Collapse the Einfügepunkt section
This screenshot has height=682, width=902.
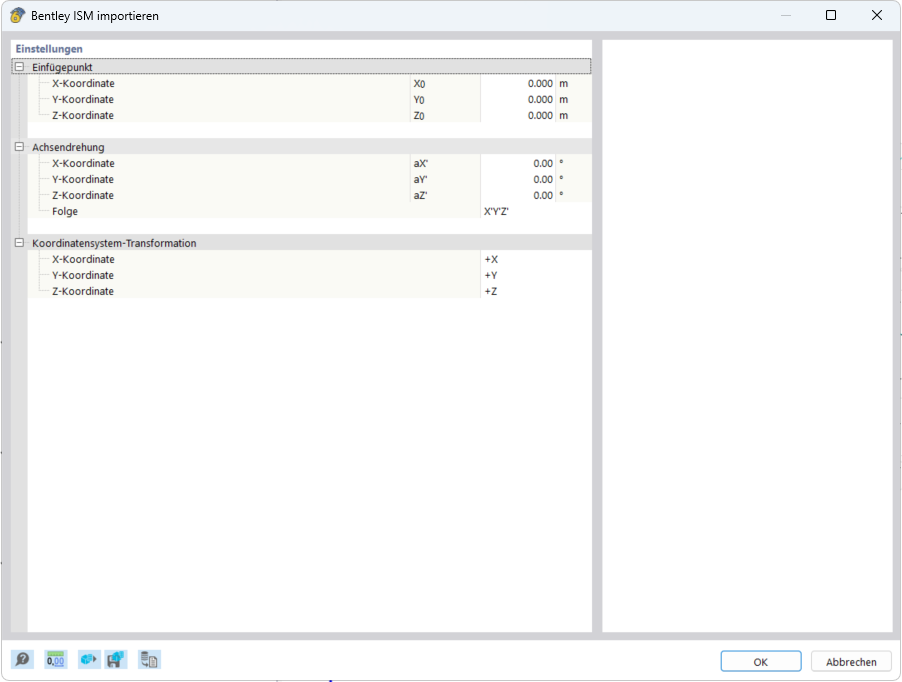(19, 67)
